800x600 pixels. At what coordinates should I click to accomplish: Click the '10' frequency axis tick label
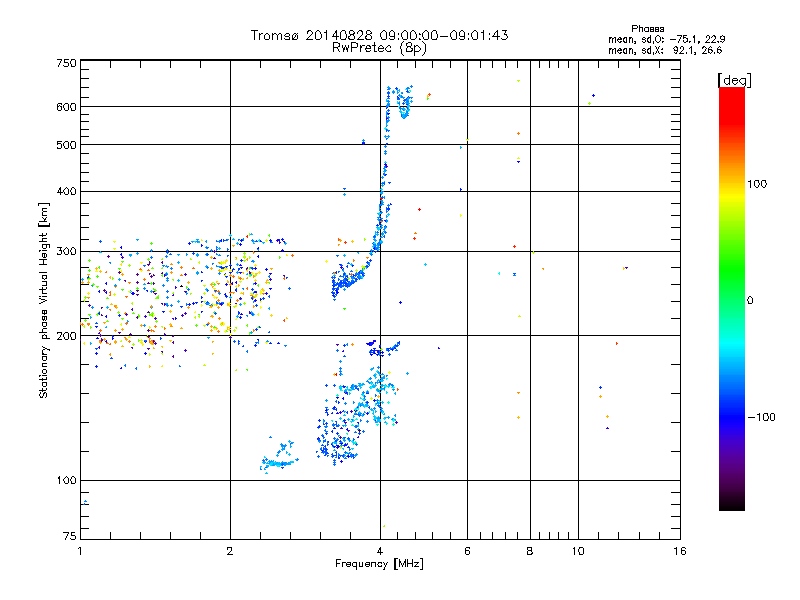pyautogui.click(x=578, y=551)
